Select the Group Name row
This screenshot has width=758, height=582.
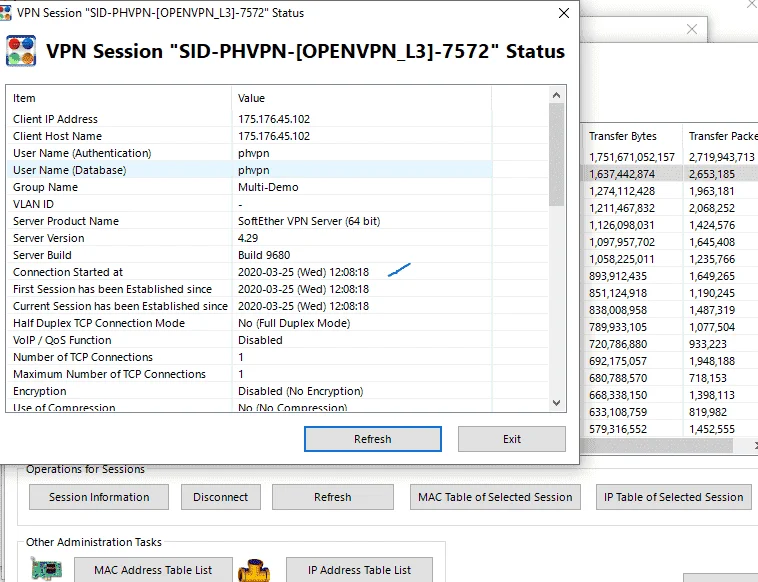pos(249,187)
